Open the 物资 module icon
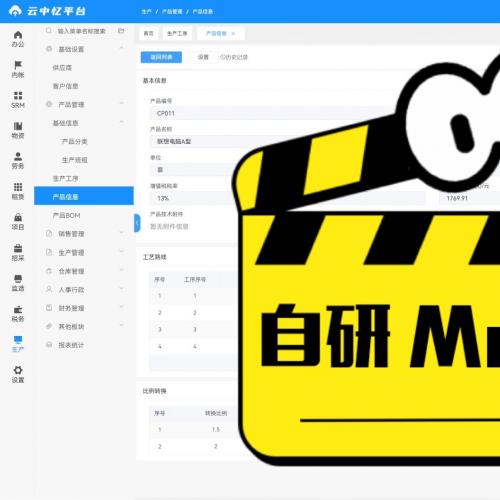Image resolution: width=500 pixels, height=500 pixels. [18, 130]
